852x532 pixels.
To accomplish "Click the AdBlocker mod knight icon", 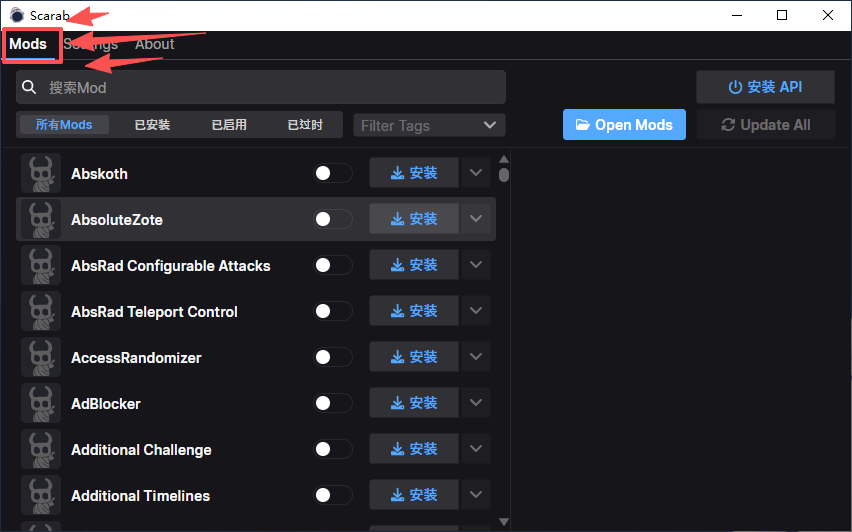I will coord(41,403).
